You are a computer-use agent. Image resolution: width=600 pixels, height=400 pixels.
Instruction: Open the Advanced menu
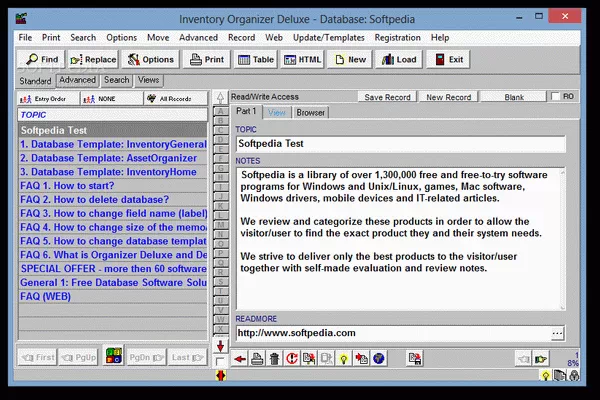coord(198,38)
